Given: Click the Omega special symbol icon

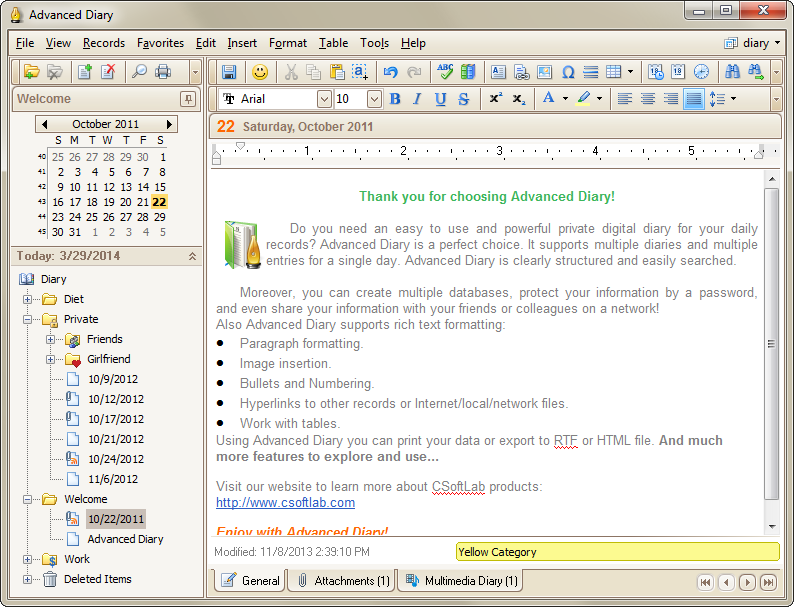Looking at the screenshot, I should [568, 72].
